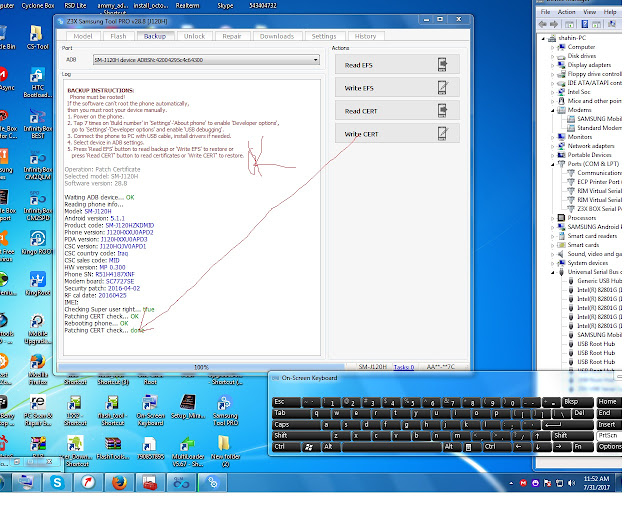
Task: Click the taskbar clock showing 11:52 AM
Action: click(596, 483)
